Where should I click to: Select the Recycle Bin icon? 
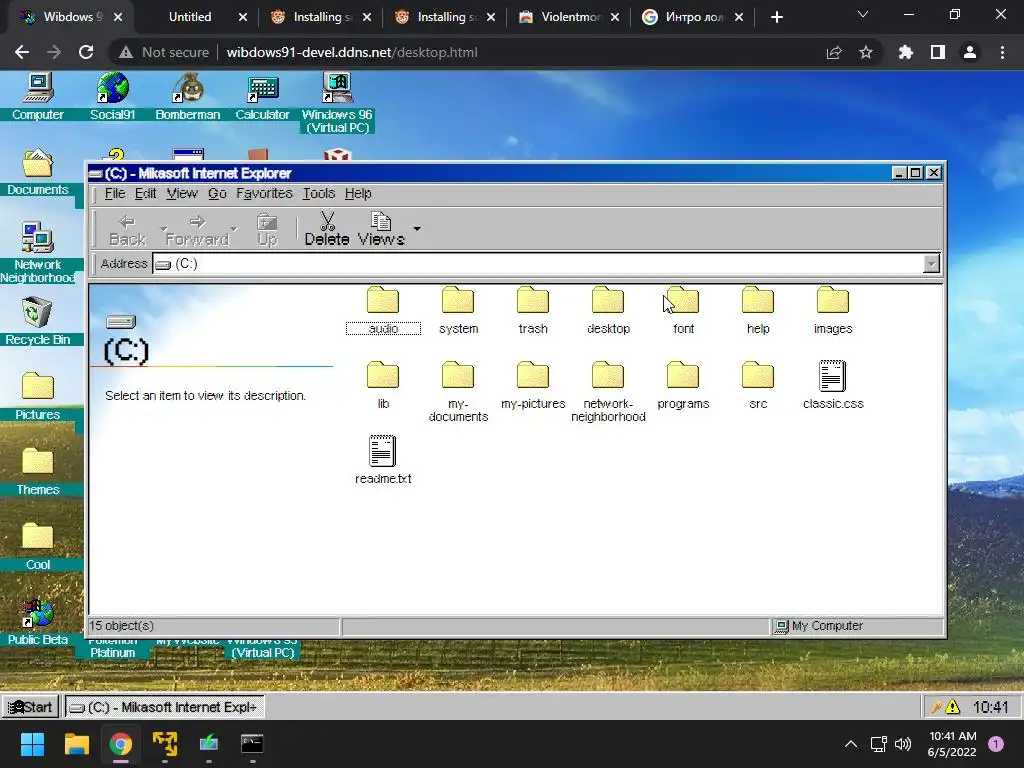[38, 321]
